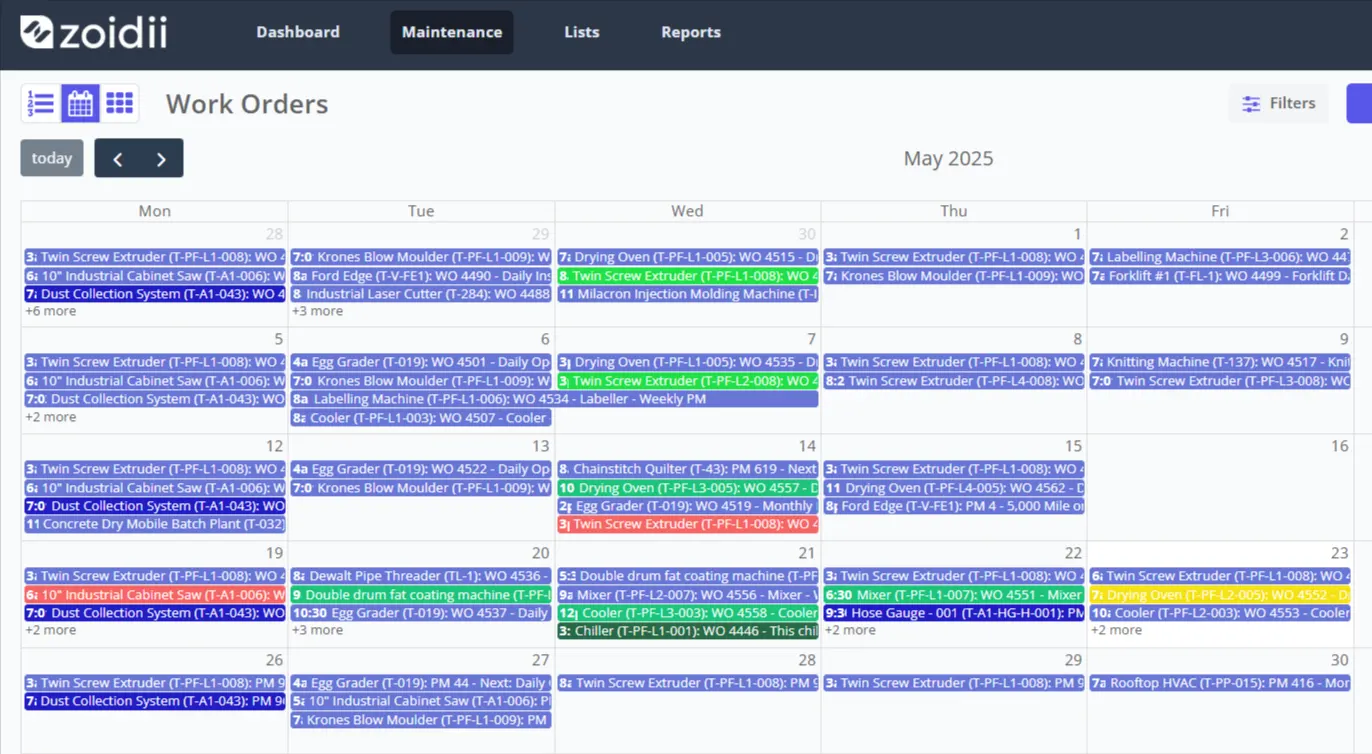Viewport: 1372px width, 754px height.
Task: Open Egg Grader PM 44 event
Action: point(421,683)
